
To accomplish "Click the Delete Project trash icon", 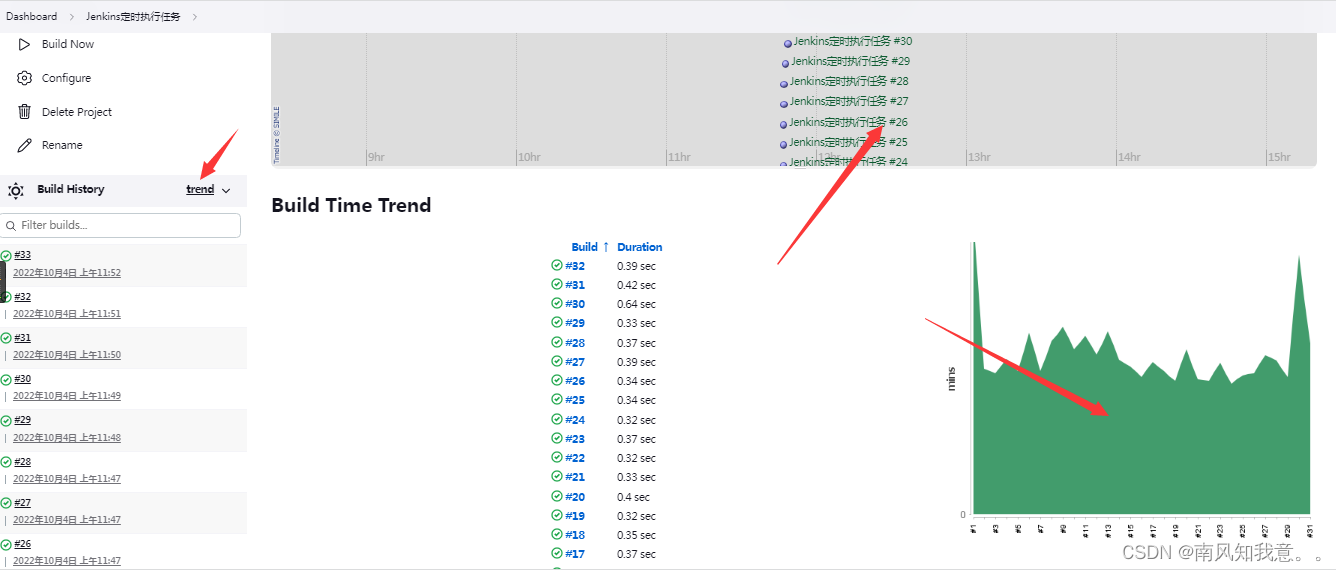I will 25,112.
